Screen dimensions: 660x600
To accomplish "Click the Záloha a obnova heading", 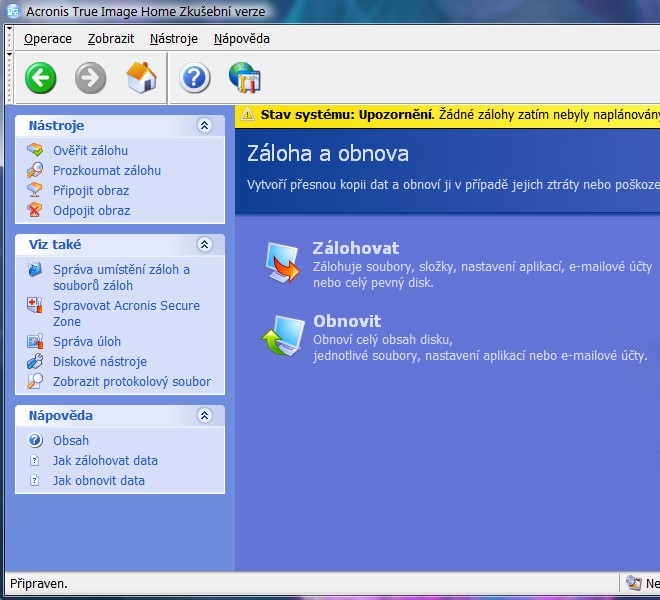I will tap(327, 153).
